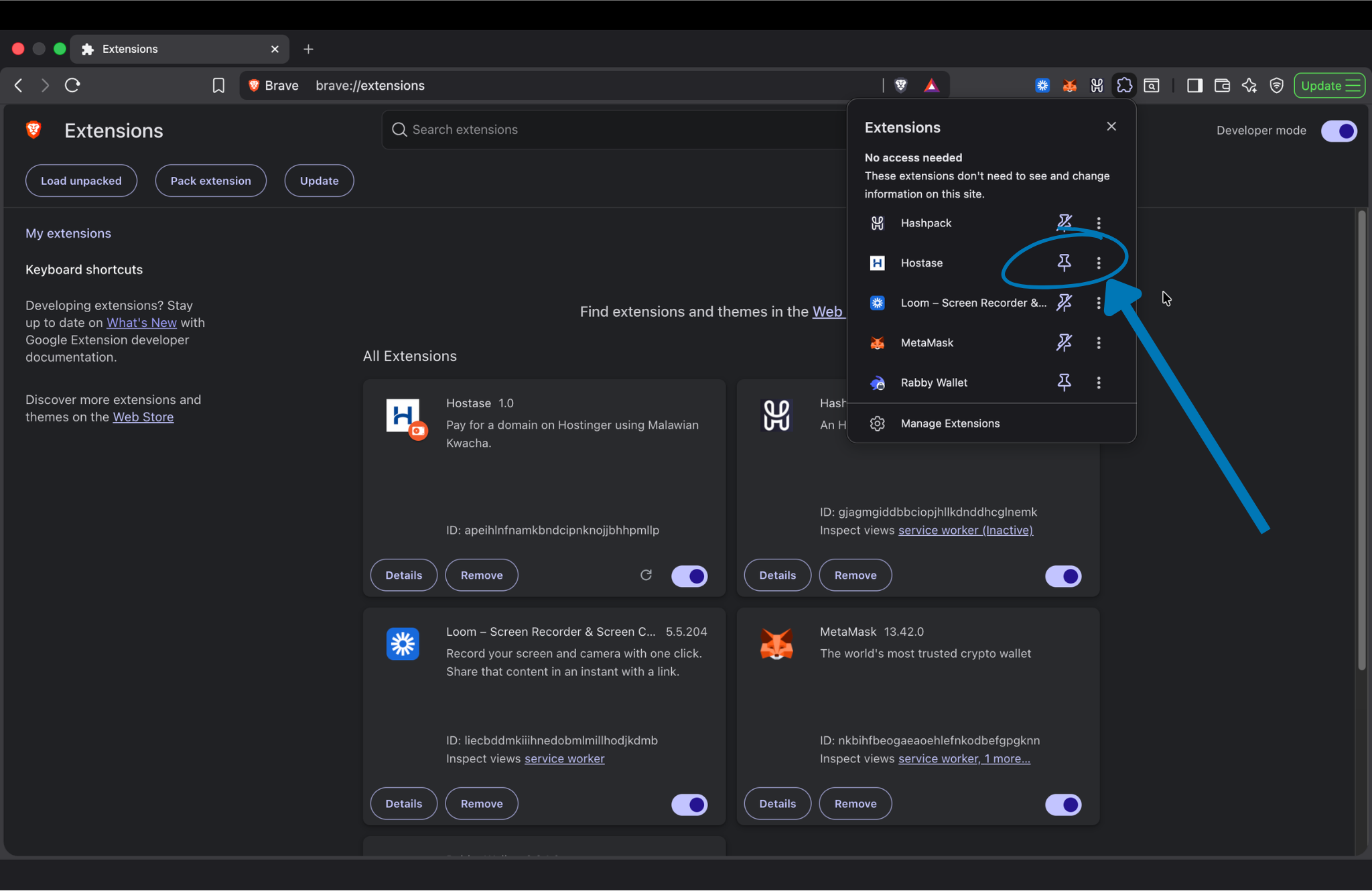Close the Extensions popup panel
1372x891 pixels.
pyautogui.click(x=1111, y=127)
